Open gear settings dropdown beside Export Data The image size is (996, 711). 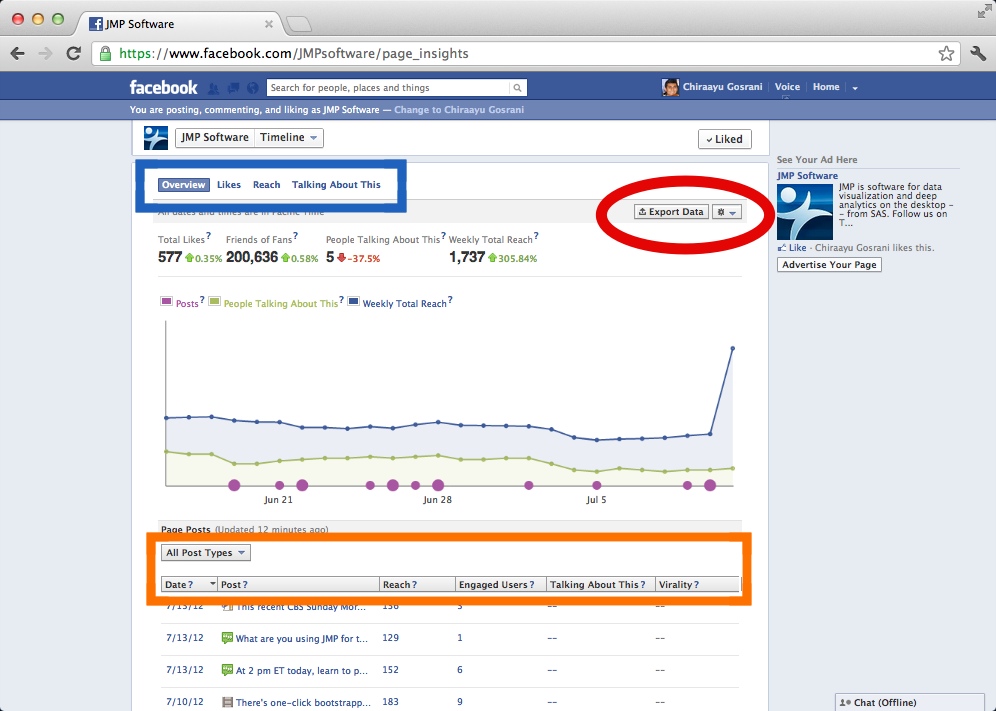coord(727,212)
